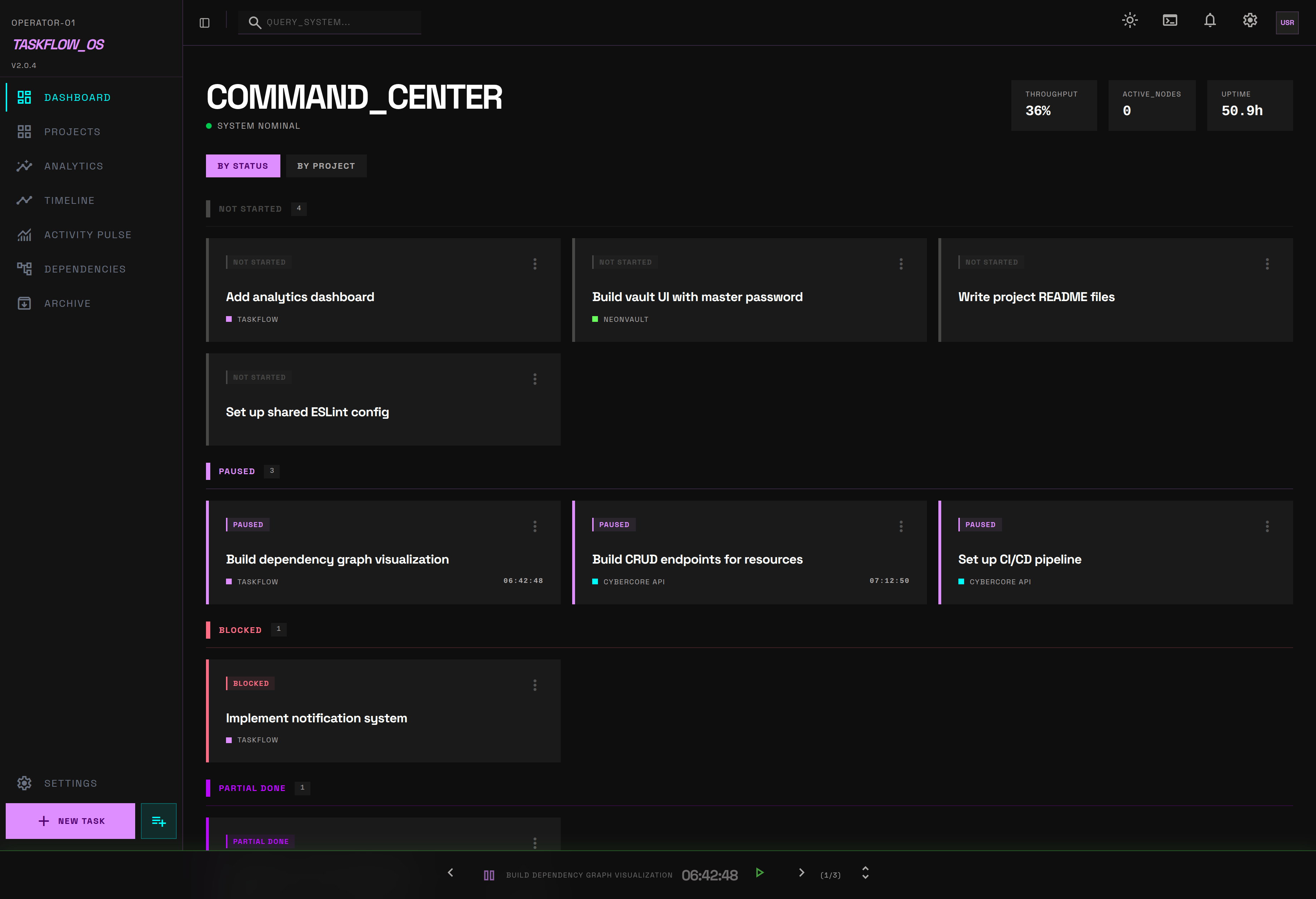The image size is (1316, 899).
Task: Select the BY STATUS tab
Action: click(x=242, y=165)
